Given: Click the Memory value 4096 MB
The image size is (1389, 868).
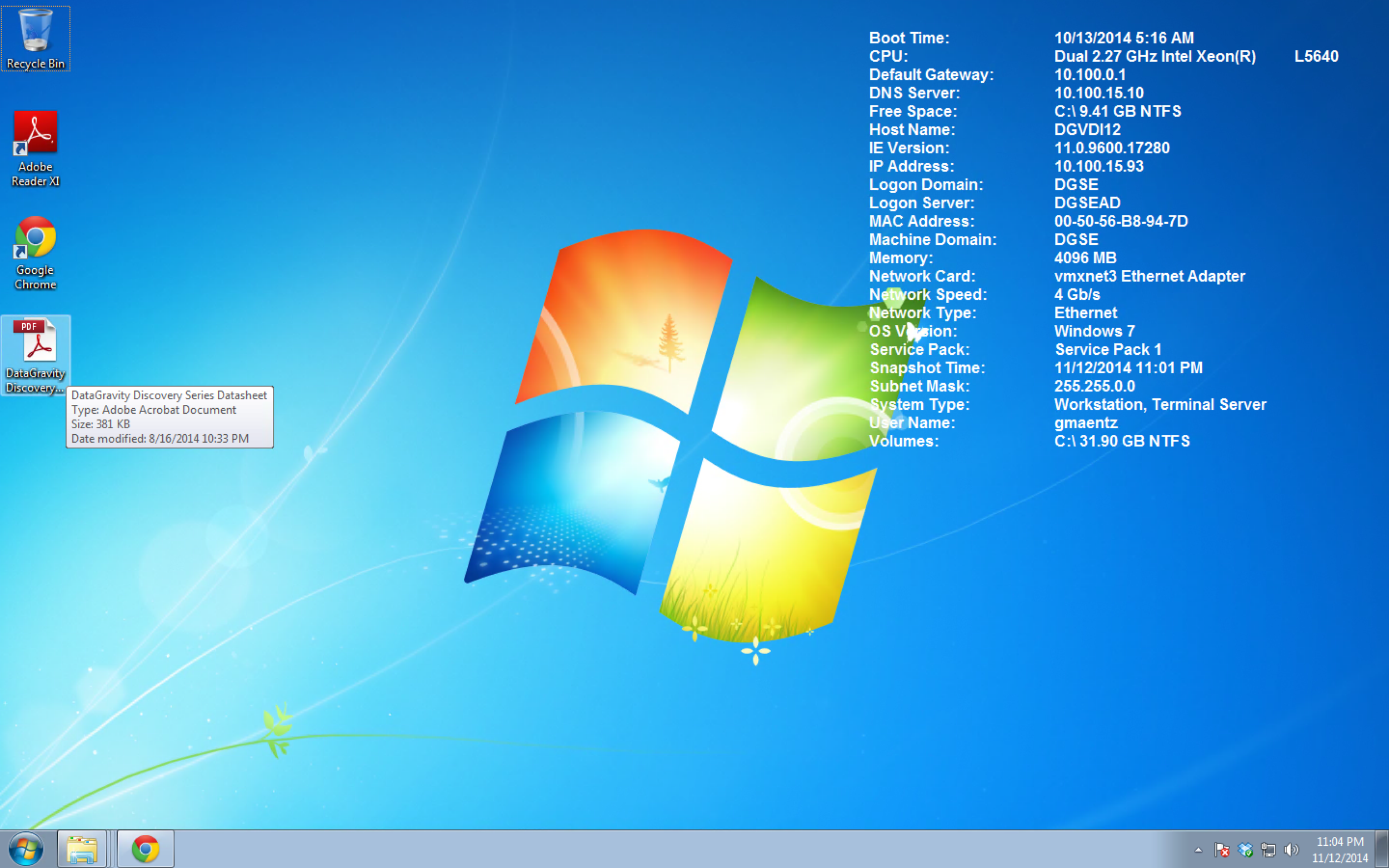Looking at the screenshot, I should click(1085, 258).
